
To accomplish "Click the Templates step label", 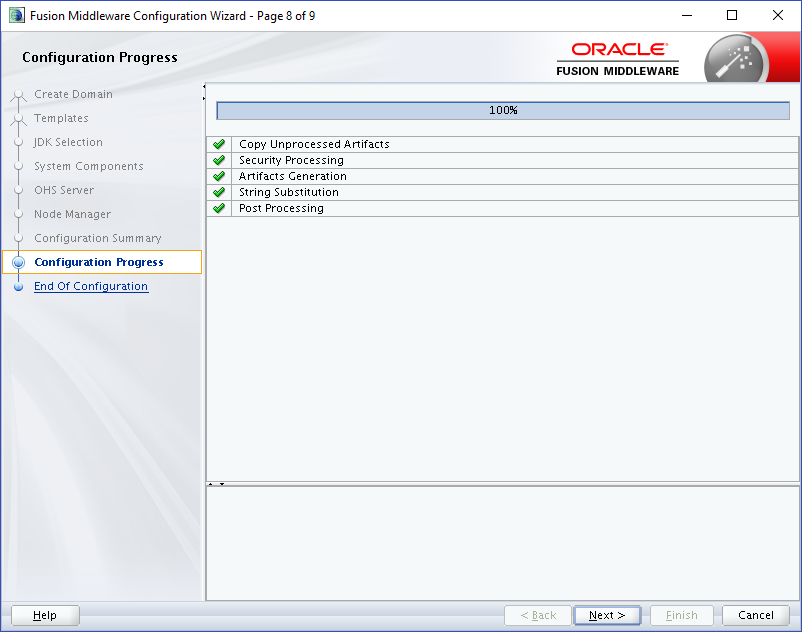I will [x=61, y=118].
